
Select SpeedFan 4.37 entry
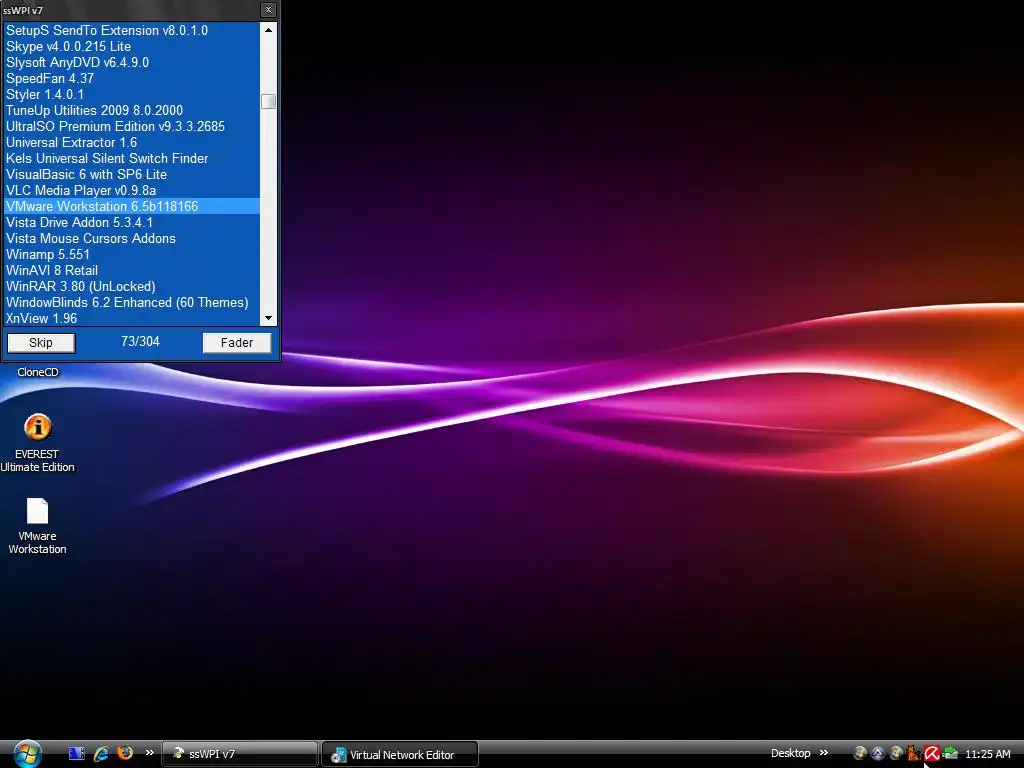(132, 78)
